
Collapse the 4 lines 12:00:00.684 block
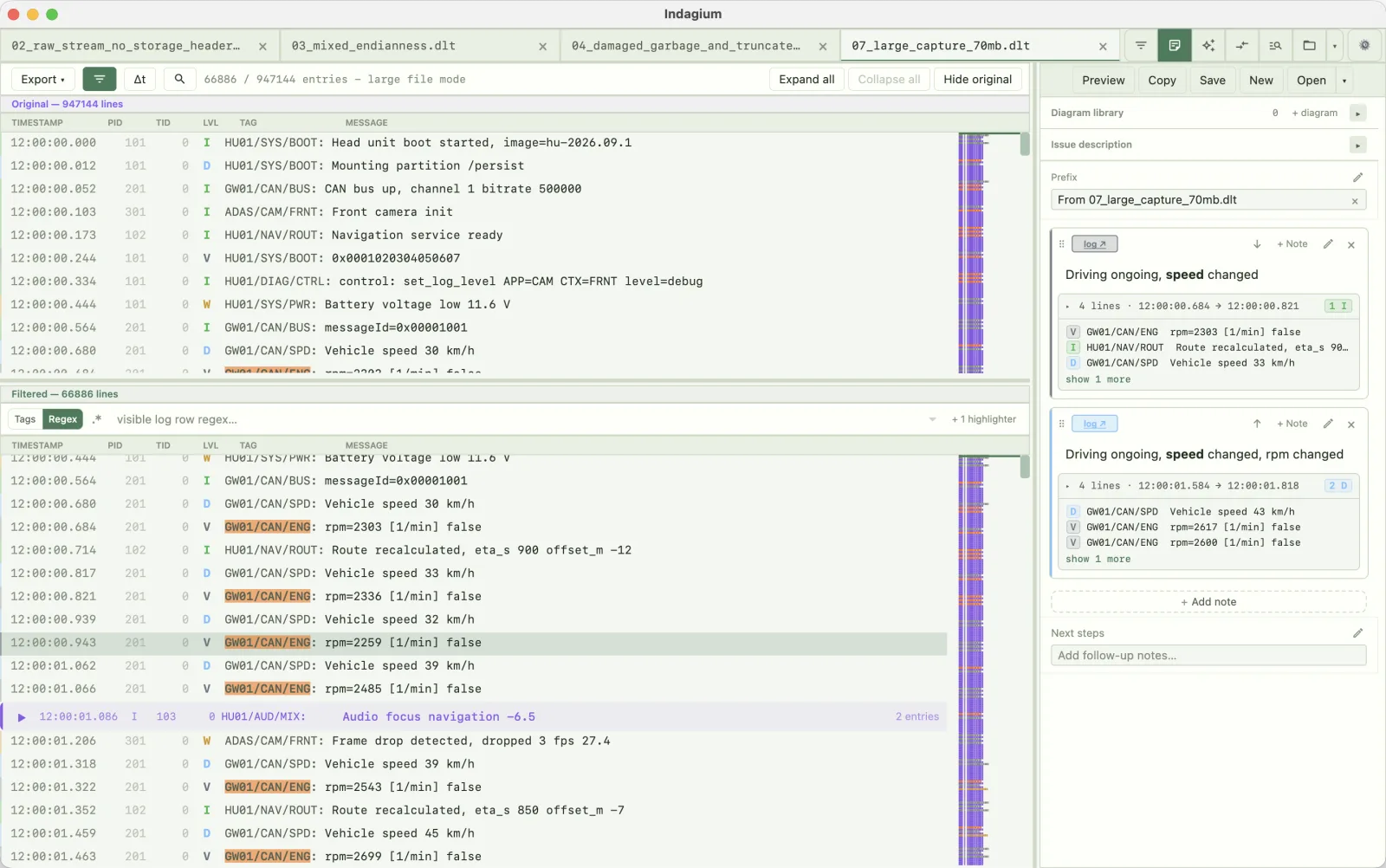pos(1067,306)
